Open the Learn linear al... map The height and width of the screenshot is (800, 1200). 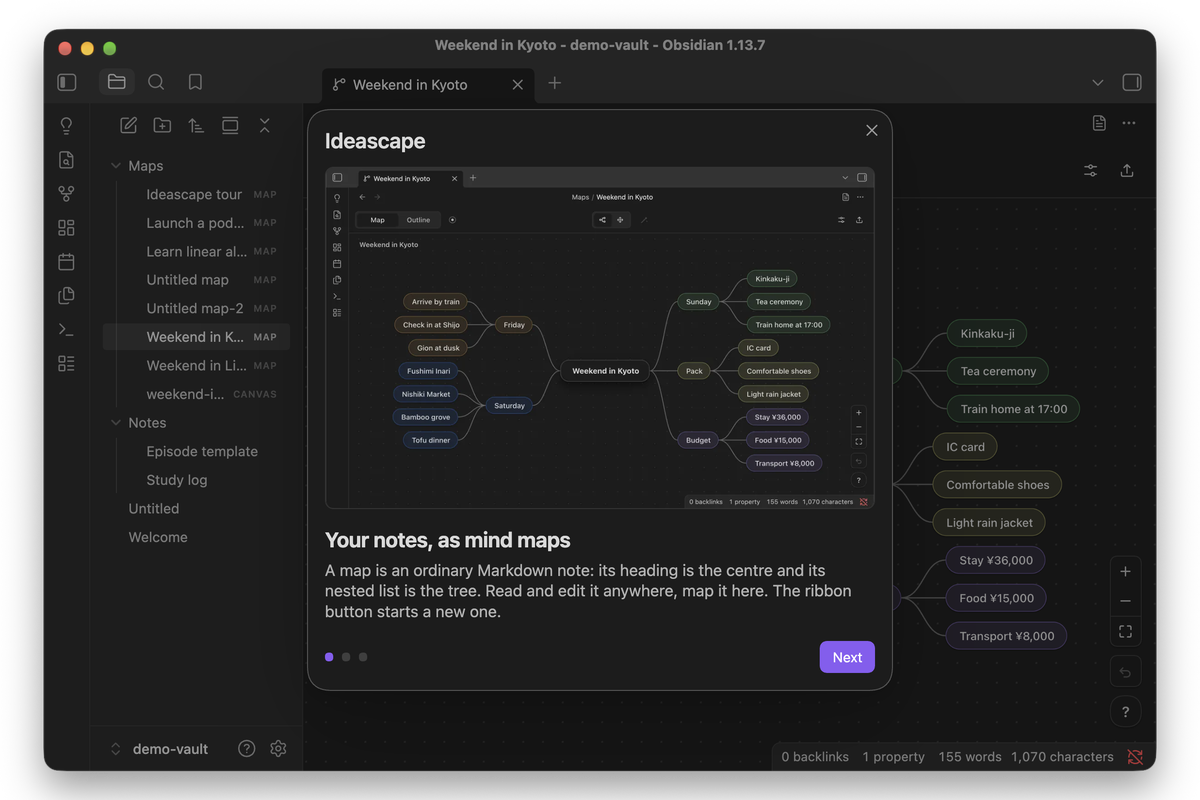tap(197, 252)
